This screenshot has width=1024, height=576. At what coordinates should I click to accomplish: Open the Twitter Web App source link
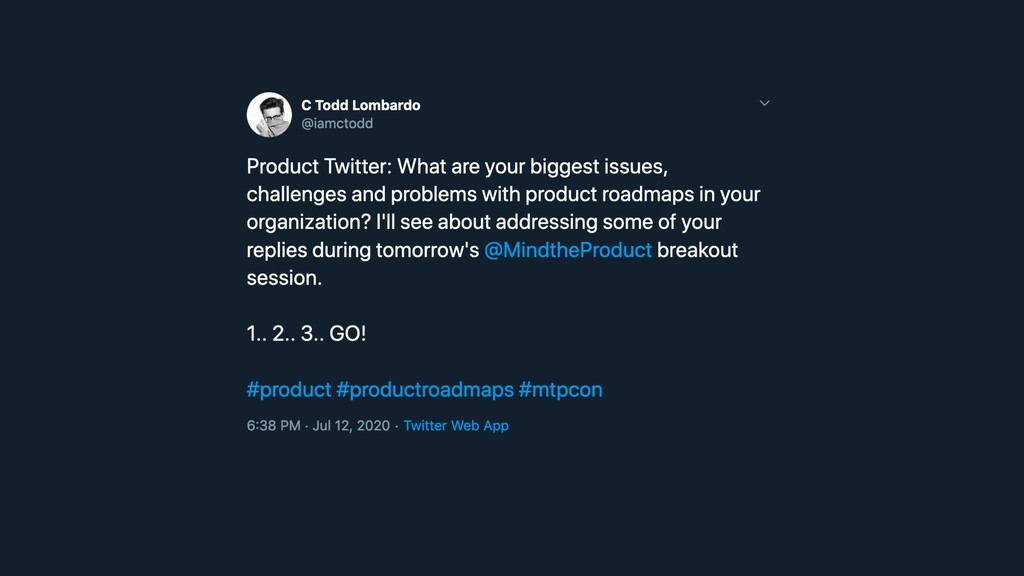click(456, 426)
